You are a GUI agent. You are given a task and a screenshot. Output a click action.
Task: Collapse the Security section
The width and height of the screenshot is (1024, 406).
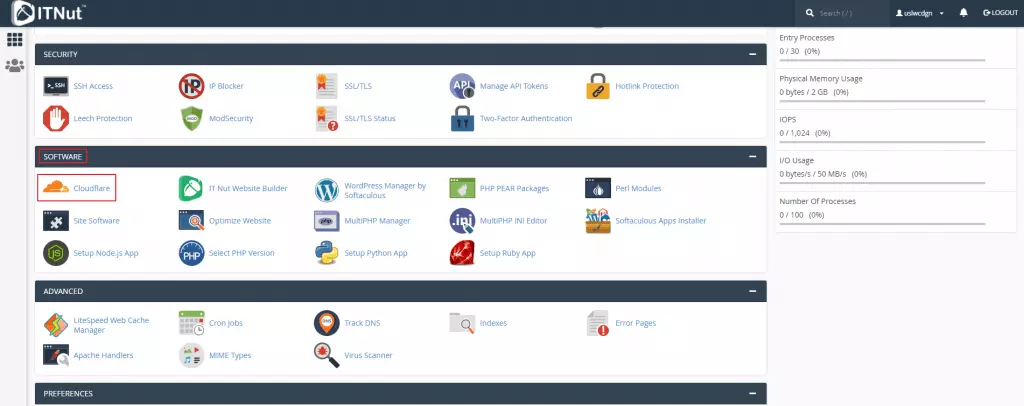pos(752,54)
